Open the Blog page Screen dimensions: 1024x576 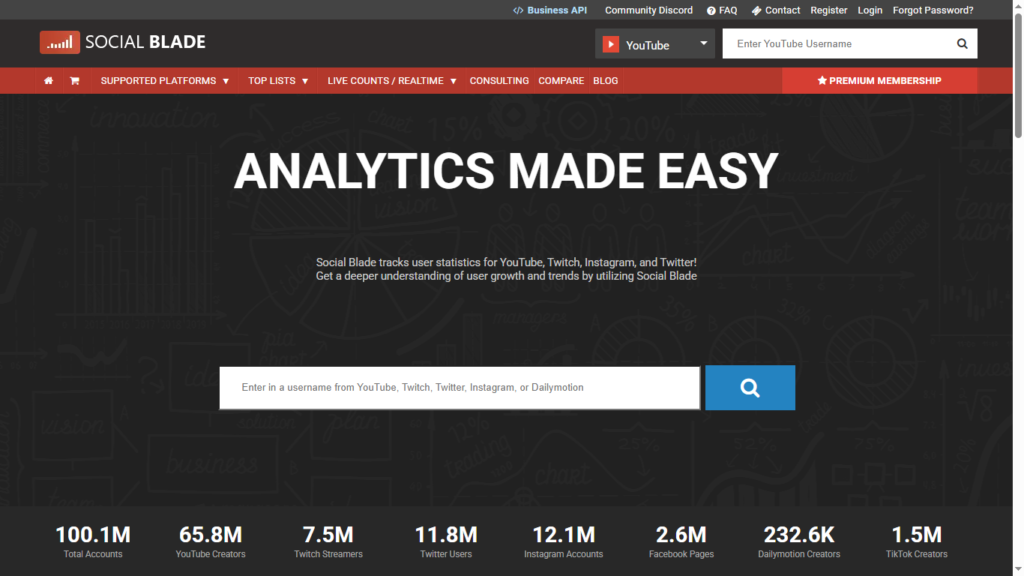[605, 81]
